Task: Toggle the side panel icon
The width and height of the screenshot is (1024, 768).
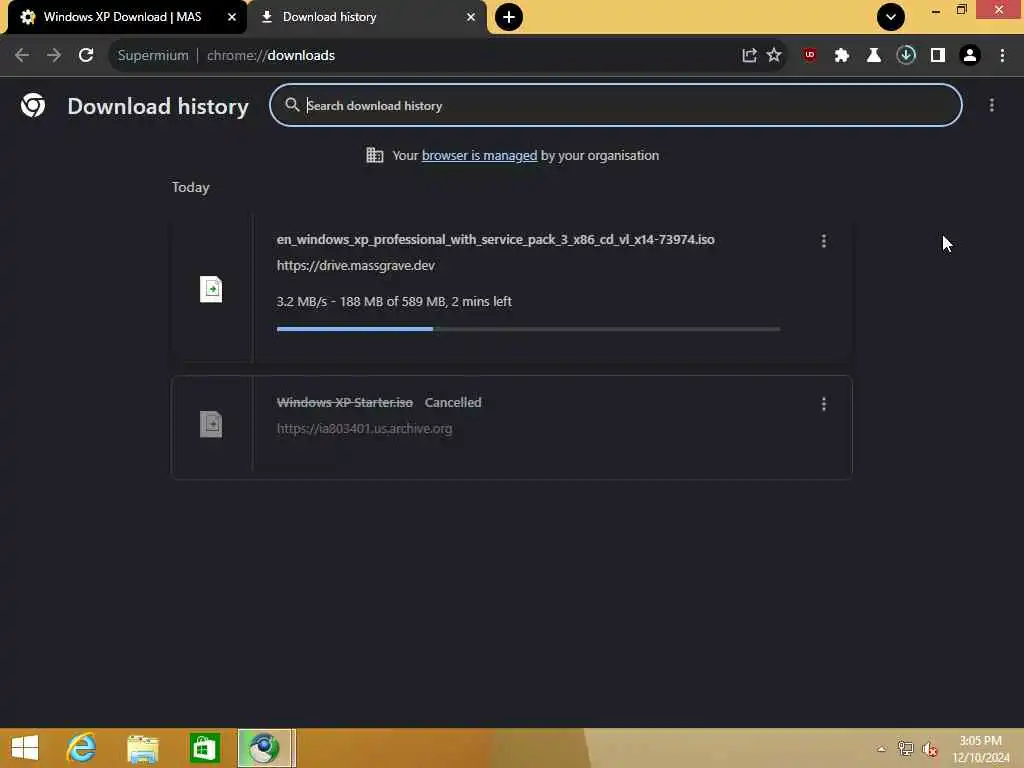Action: pyautogui.click(x=938, y=56)
